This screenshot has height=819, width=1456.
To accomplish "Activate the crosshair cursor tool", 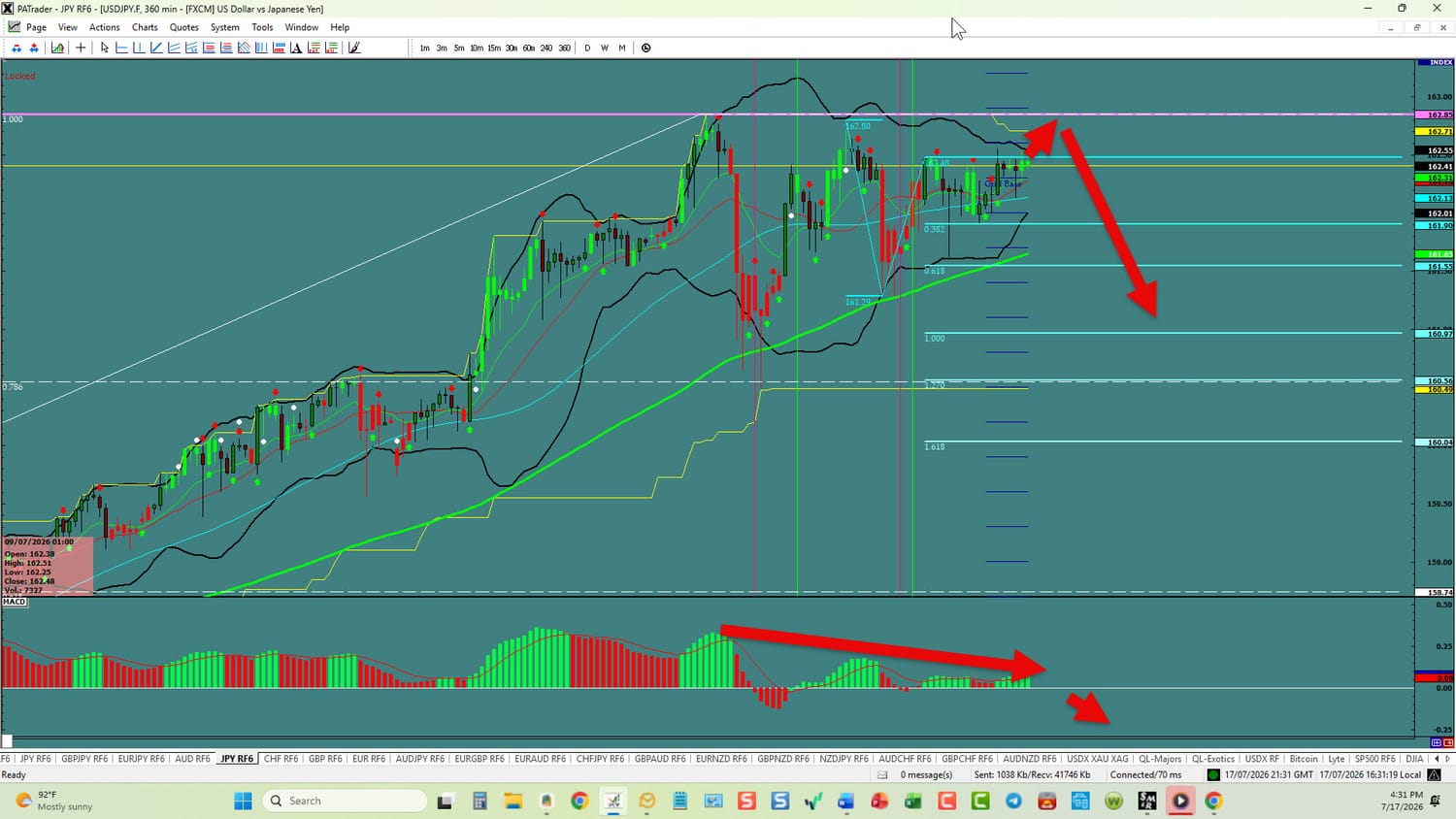I will point(81,48).
